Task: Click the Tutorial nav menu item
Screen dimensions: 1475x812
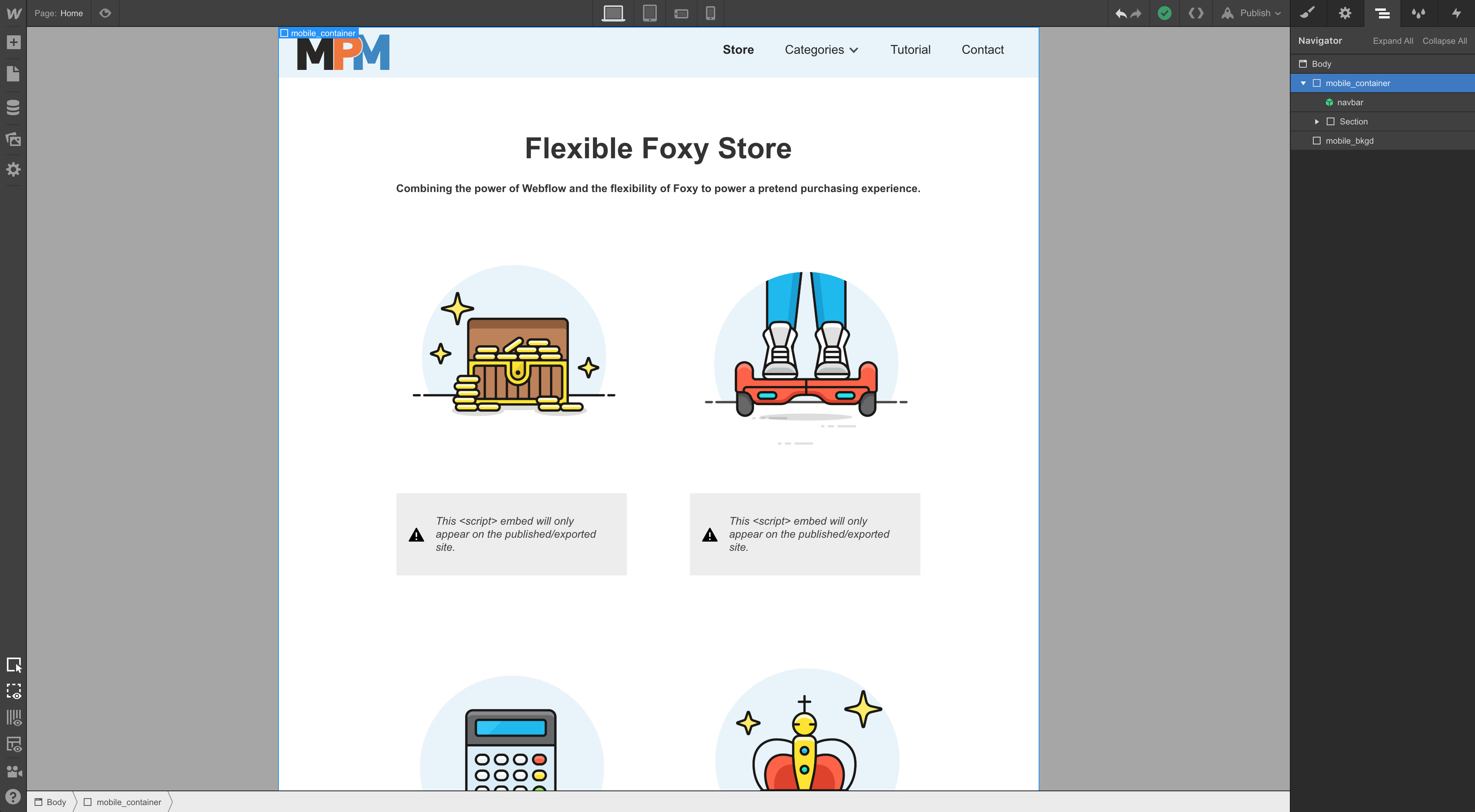Action: click(x=910, y=50)
